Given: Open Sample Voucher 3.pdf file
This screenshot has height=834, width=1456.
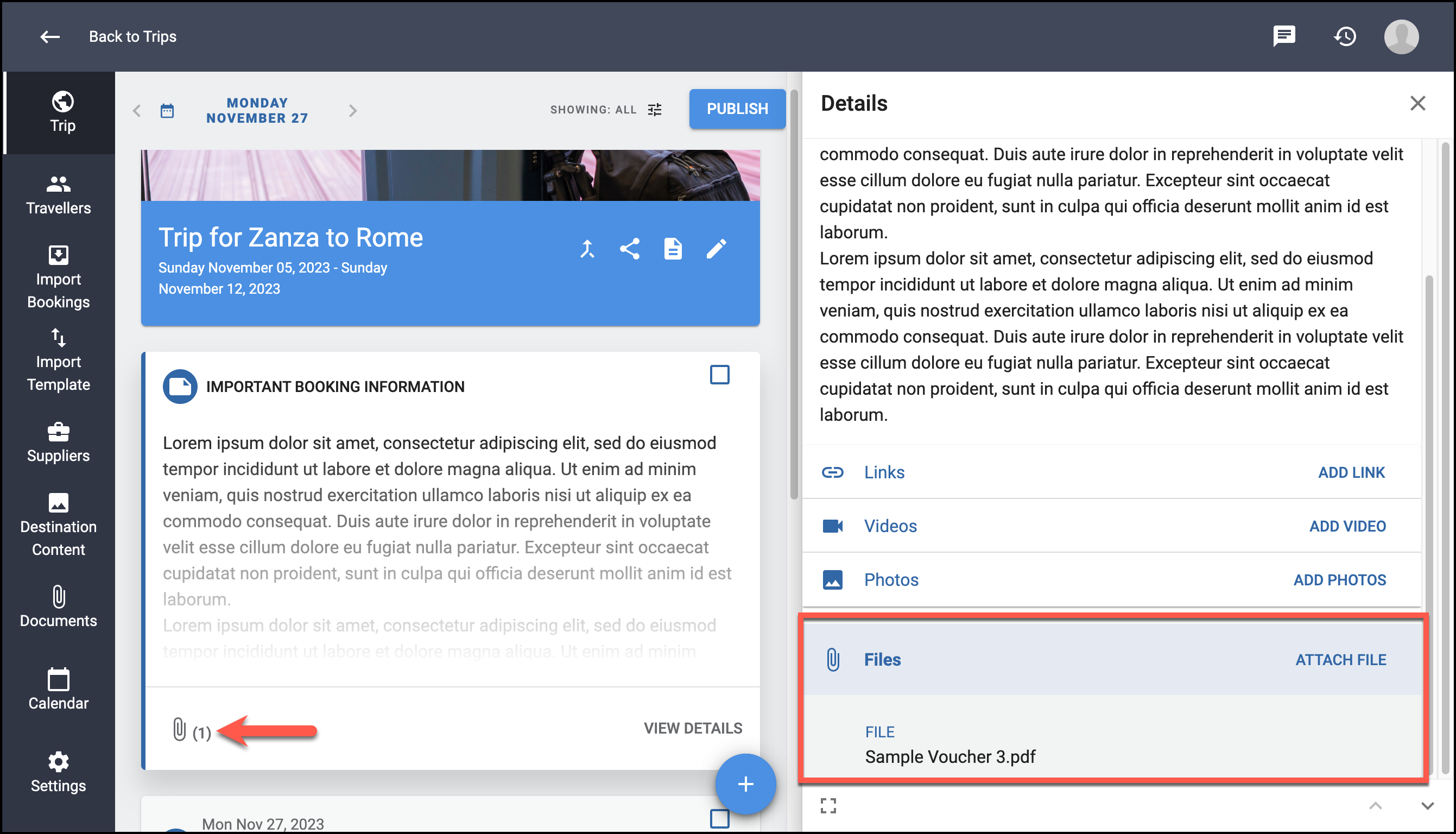Looking at the screenshot, I should (x=950, y=756).
